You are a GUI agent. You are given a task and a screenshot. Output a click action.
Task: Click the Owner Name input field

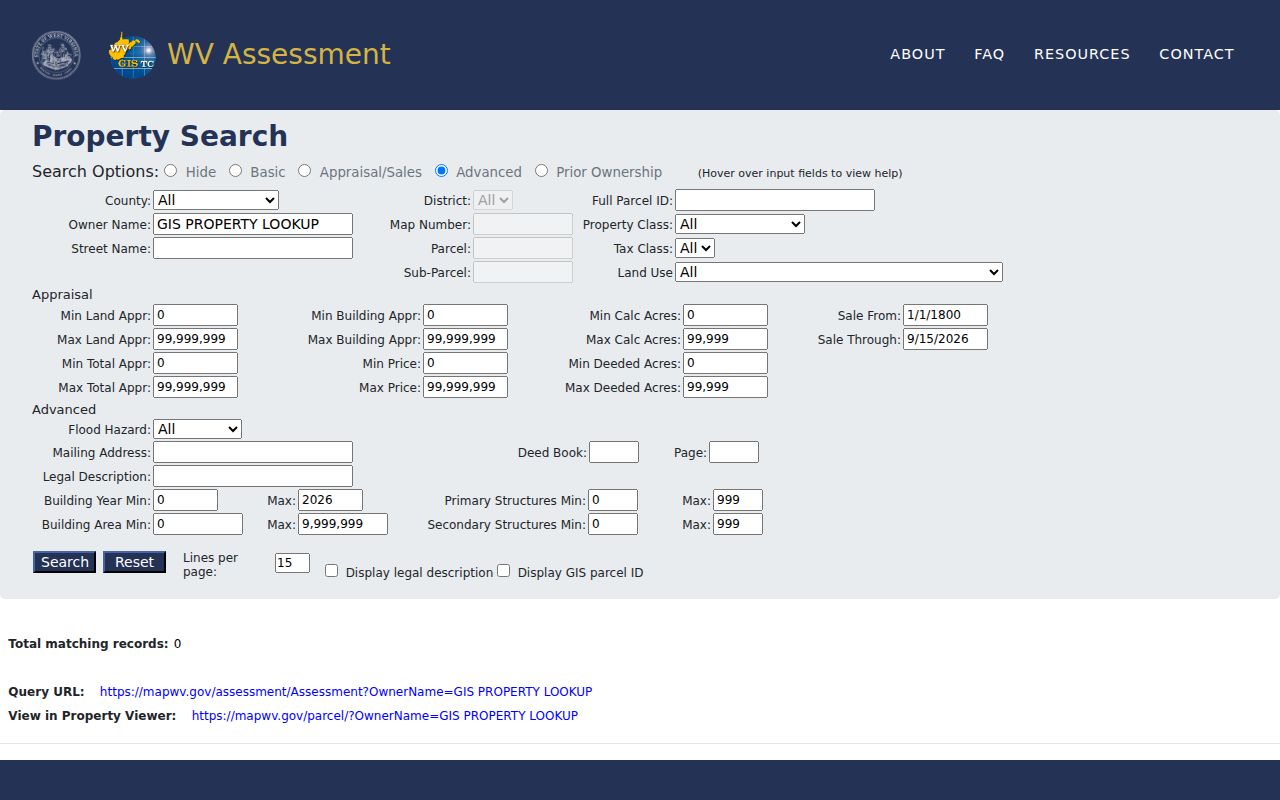click(253, 224)
